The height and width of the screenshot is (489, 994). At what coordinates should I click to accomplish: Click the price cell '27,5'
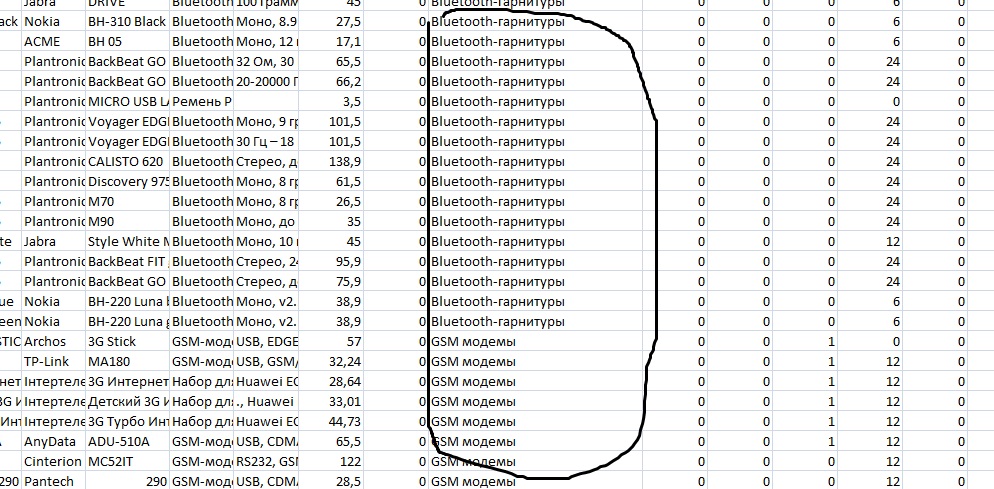tap(330, 22)
